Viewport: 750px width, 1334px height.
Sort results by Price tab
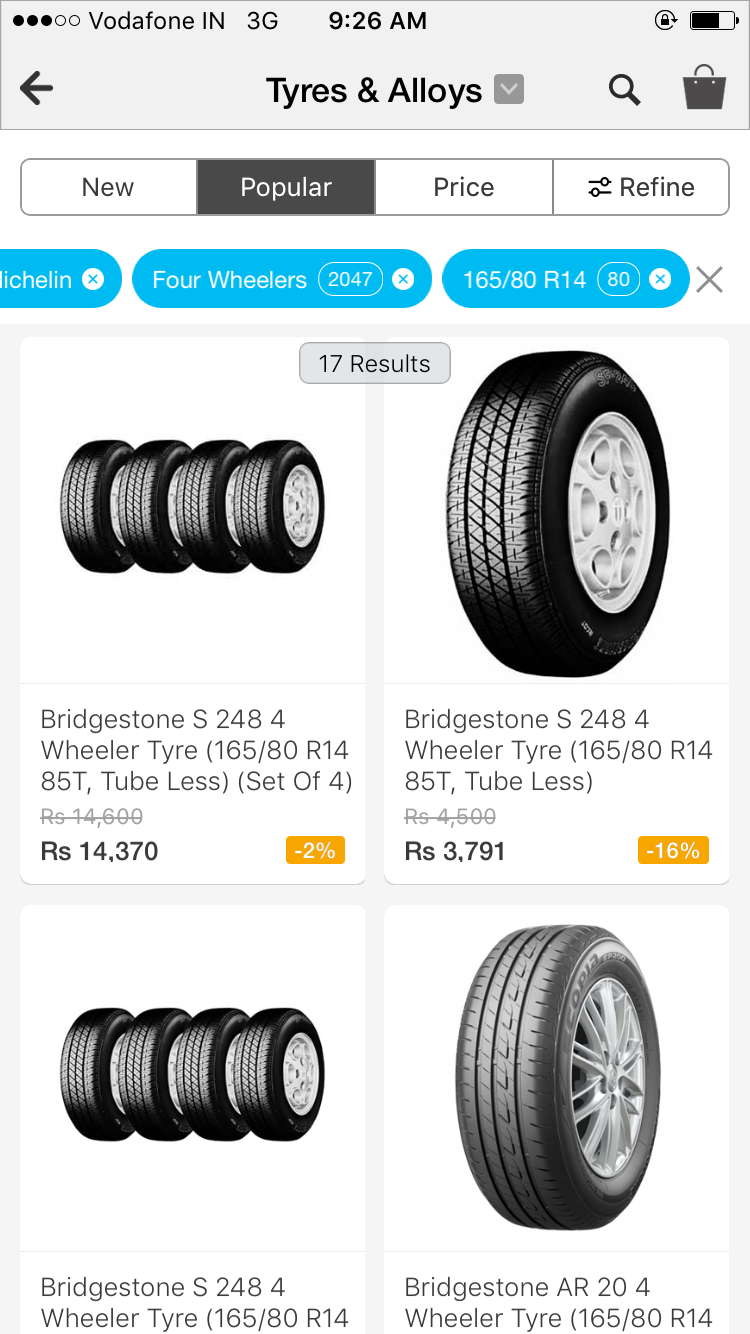[464, 187]
